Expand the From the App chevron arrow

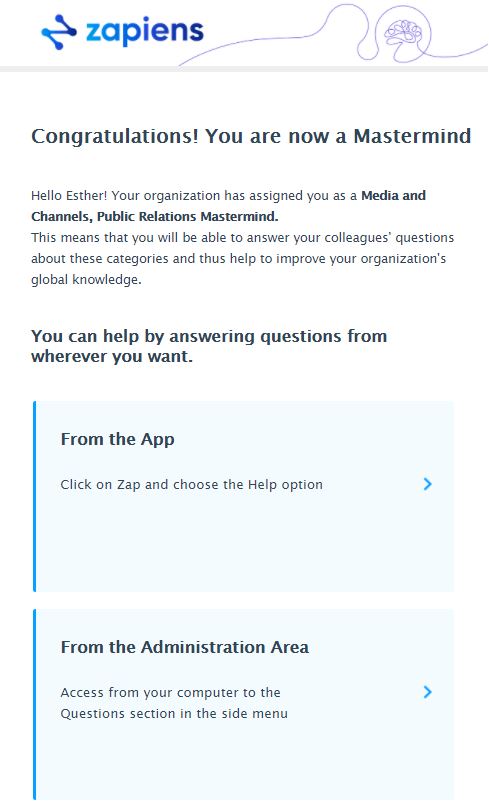click(x=427, y=484)
